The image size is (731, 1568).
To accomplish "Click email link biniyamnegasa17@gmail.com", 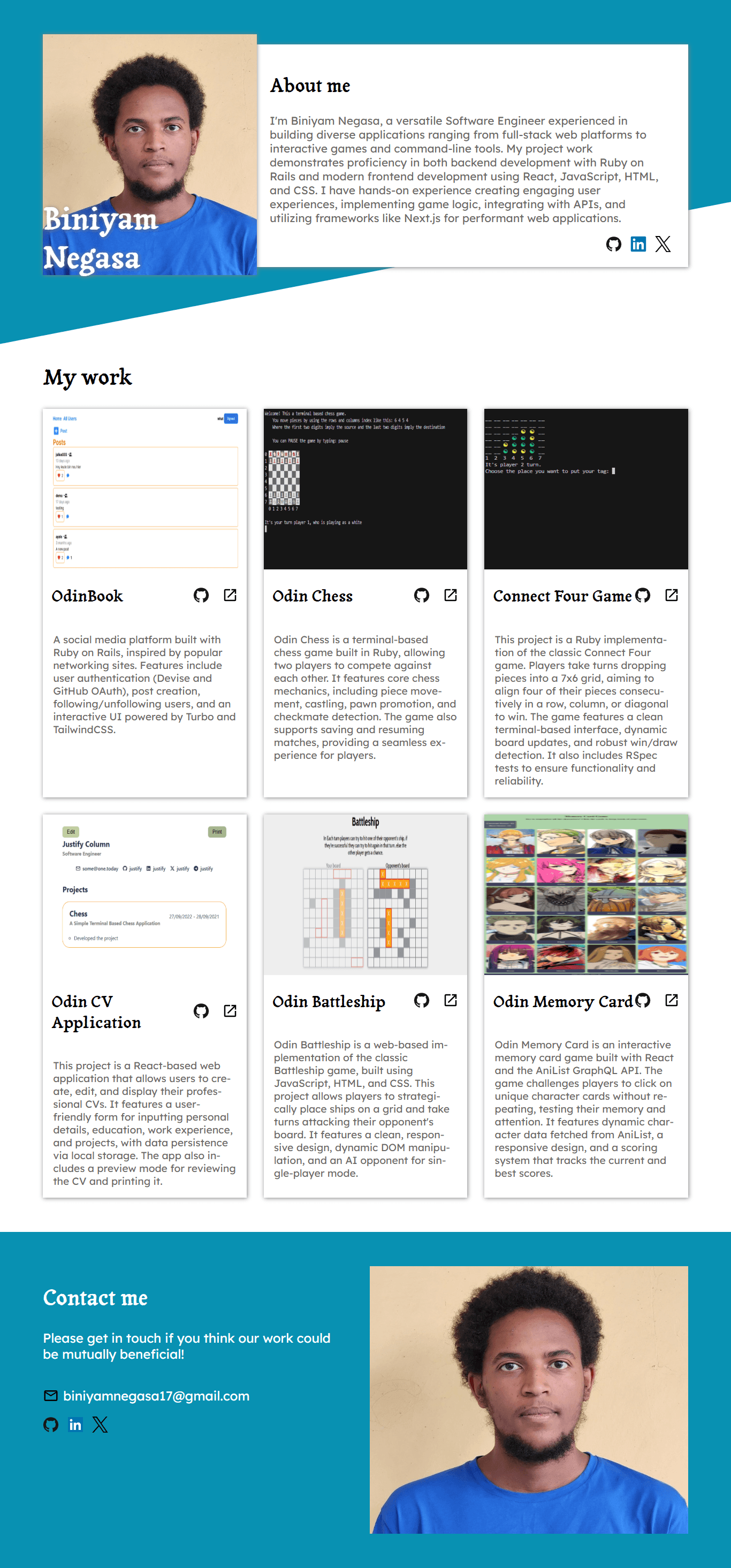I will point(156,1396).
